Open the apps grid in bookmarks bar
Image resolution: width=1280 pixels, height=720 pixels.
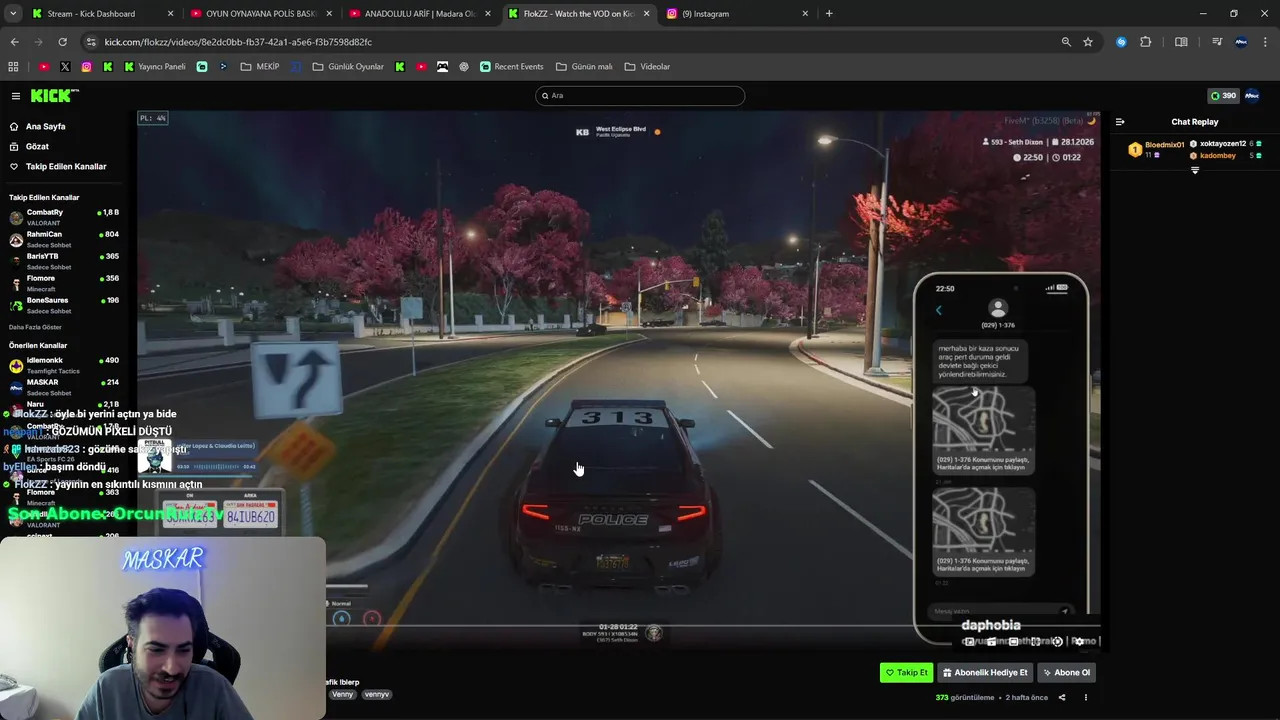pyautogui.click(x=13, y=67)
